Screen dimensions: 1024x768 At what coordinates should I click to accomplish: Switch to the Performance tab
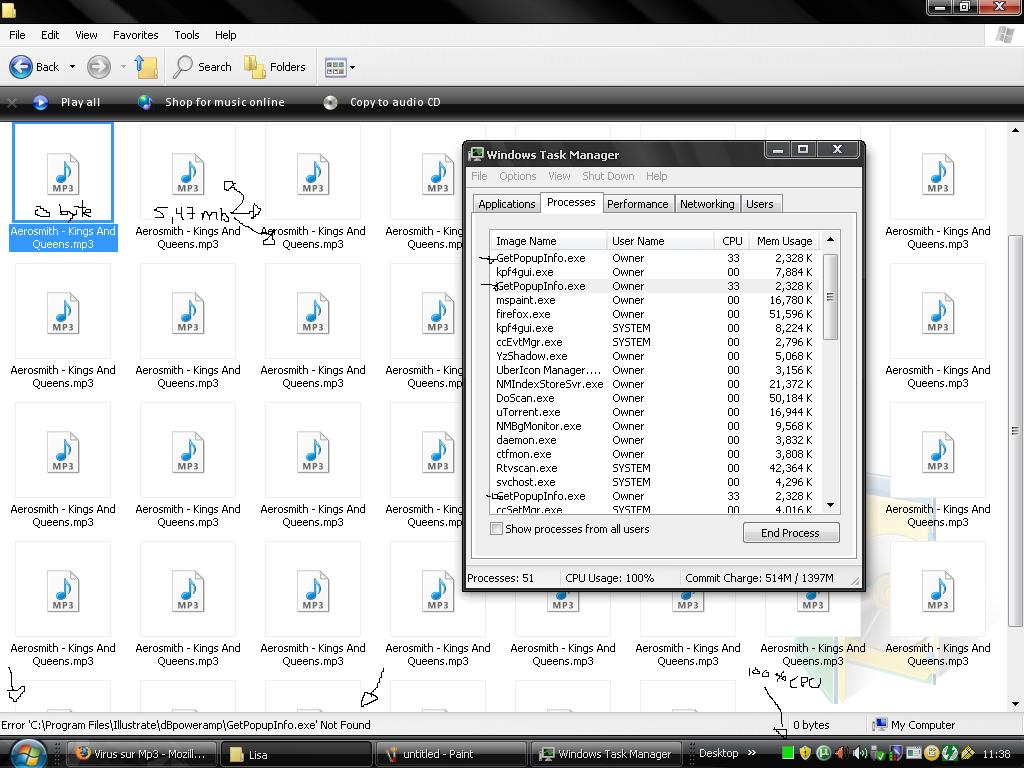637,204
